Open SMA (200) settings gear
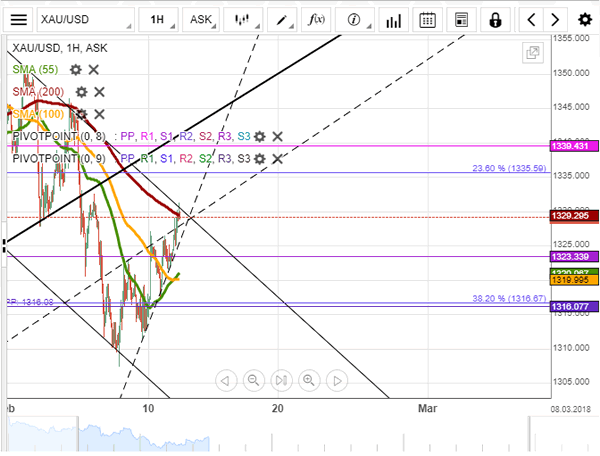The height and width of the screenshot is (456, 600). [x=82, y=92]
